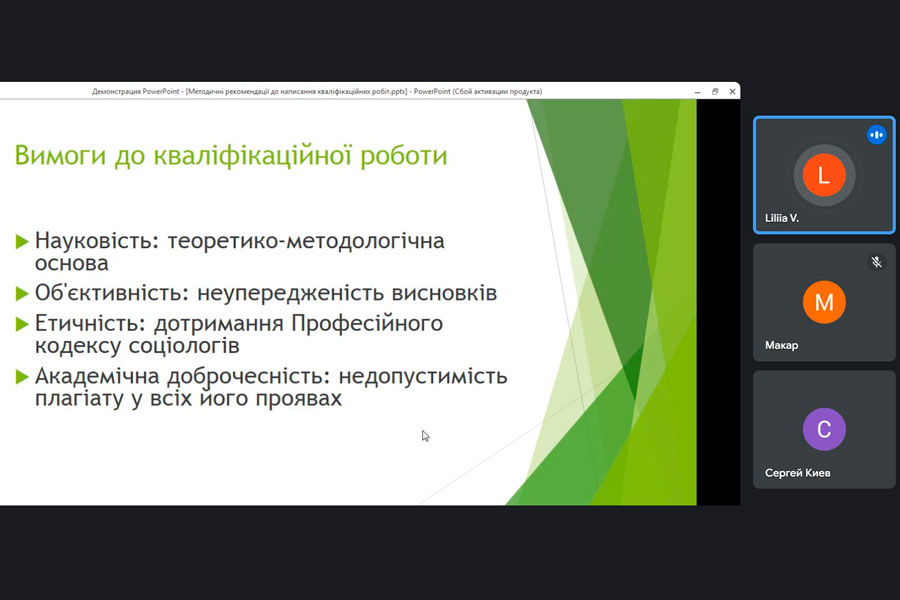Click the green arrow bullet beside Об'єктивність
The image size is (900, 600).
click(22, 294)
